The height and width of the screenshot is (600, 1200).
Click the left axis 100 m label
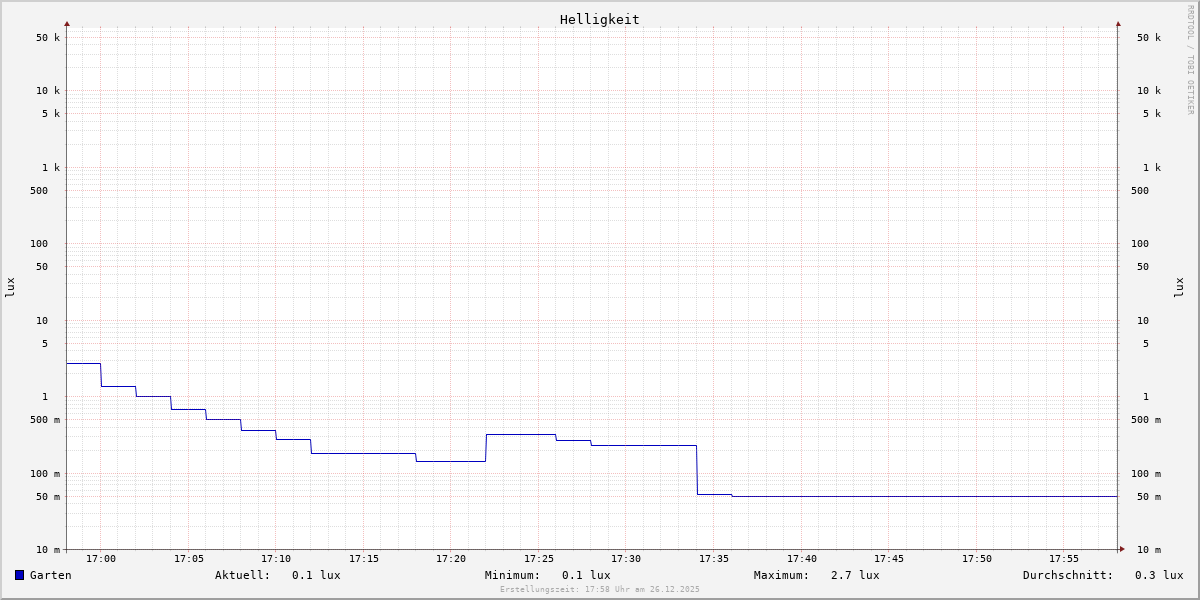[x=45, y=474]
